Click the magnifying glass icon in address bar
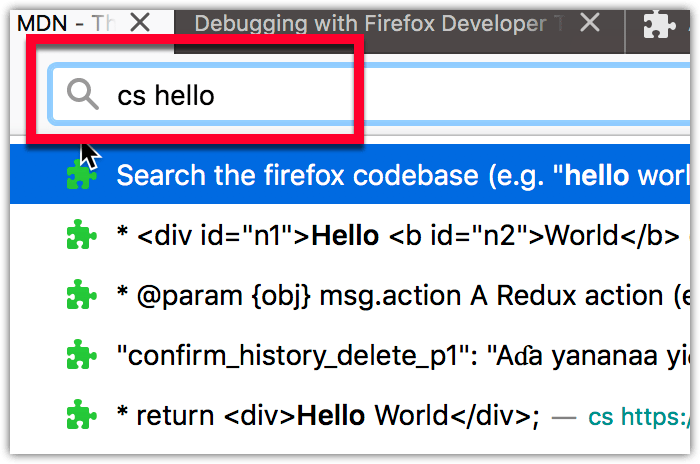Viewport: 700px width, 464px height. click(x=83, y=94)
